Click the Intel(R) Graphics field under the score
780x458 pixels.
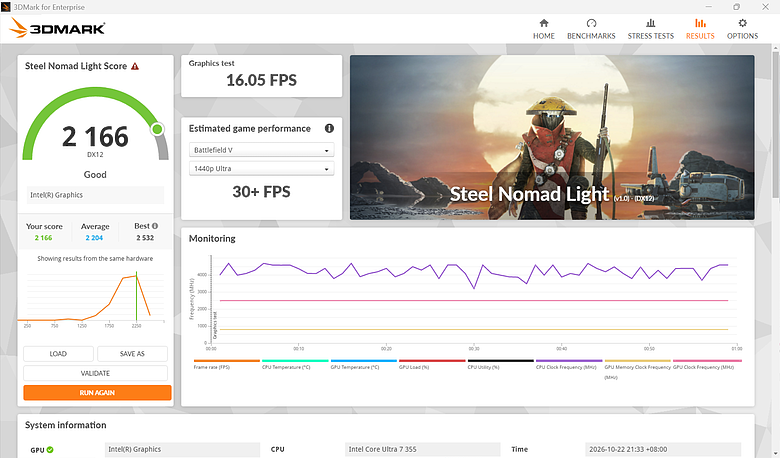point(95,195)
